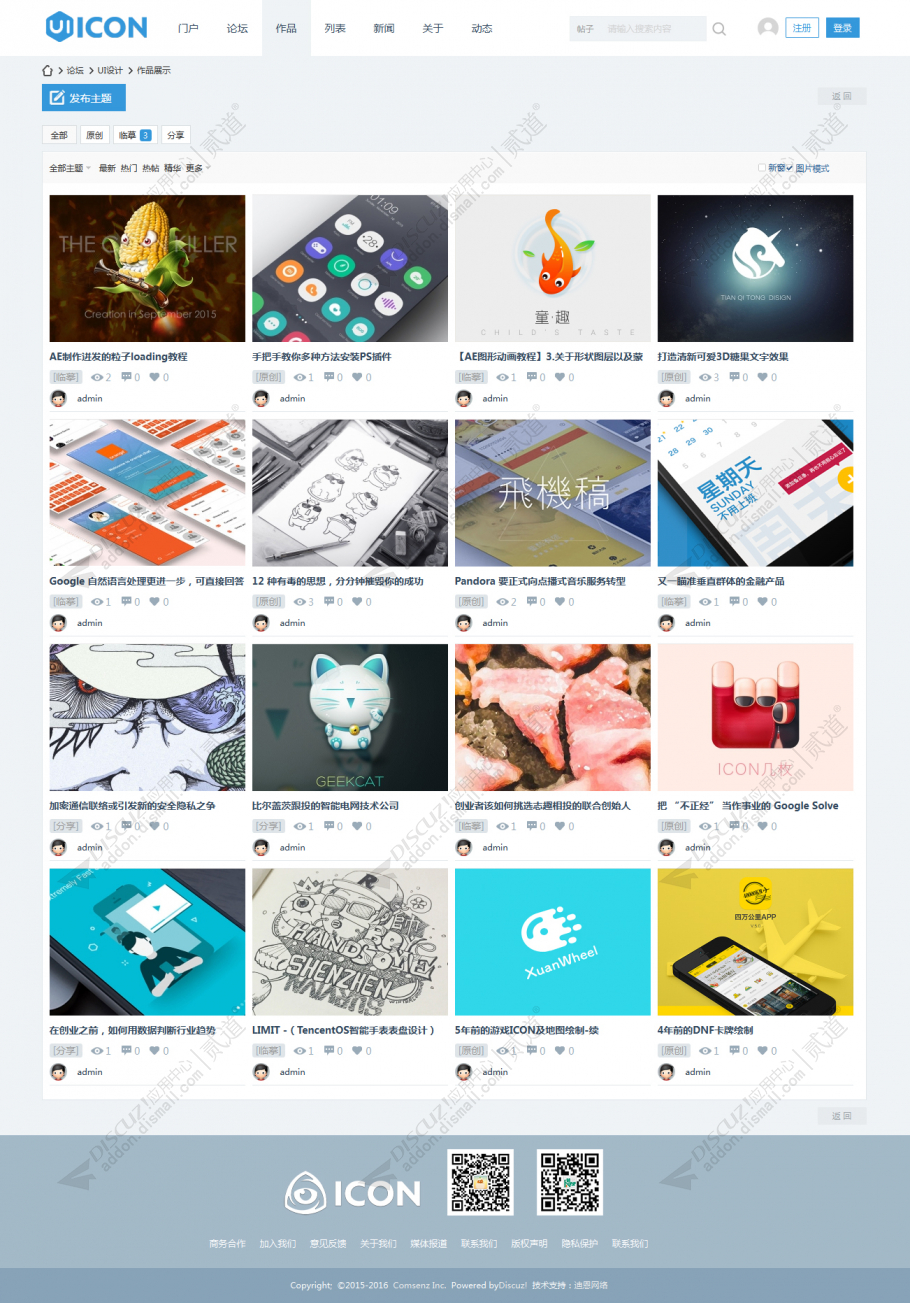The image size is (910, 1303).
Task: Click the heart icon under 手把手教你多种方法安装PS插件
Action: click(357, 378)
